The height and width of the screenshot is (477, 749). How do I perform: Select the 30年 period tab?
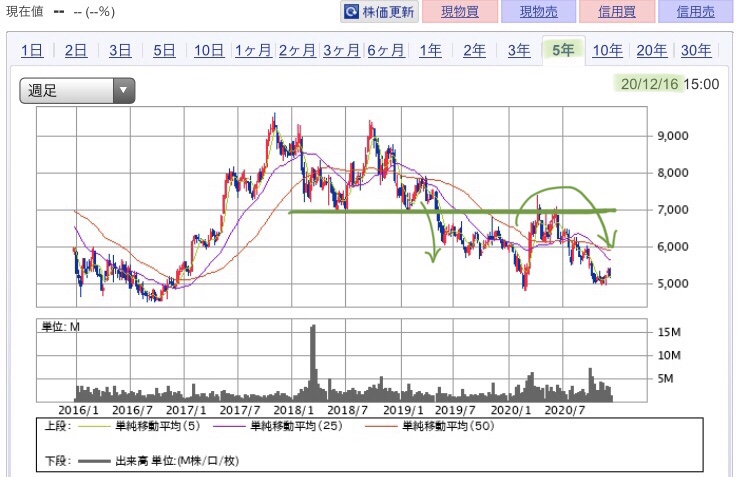[x=696, y=50]
